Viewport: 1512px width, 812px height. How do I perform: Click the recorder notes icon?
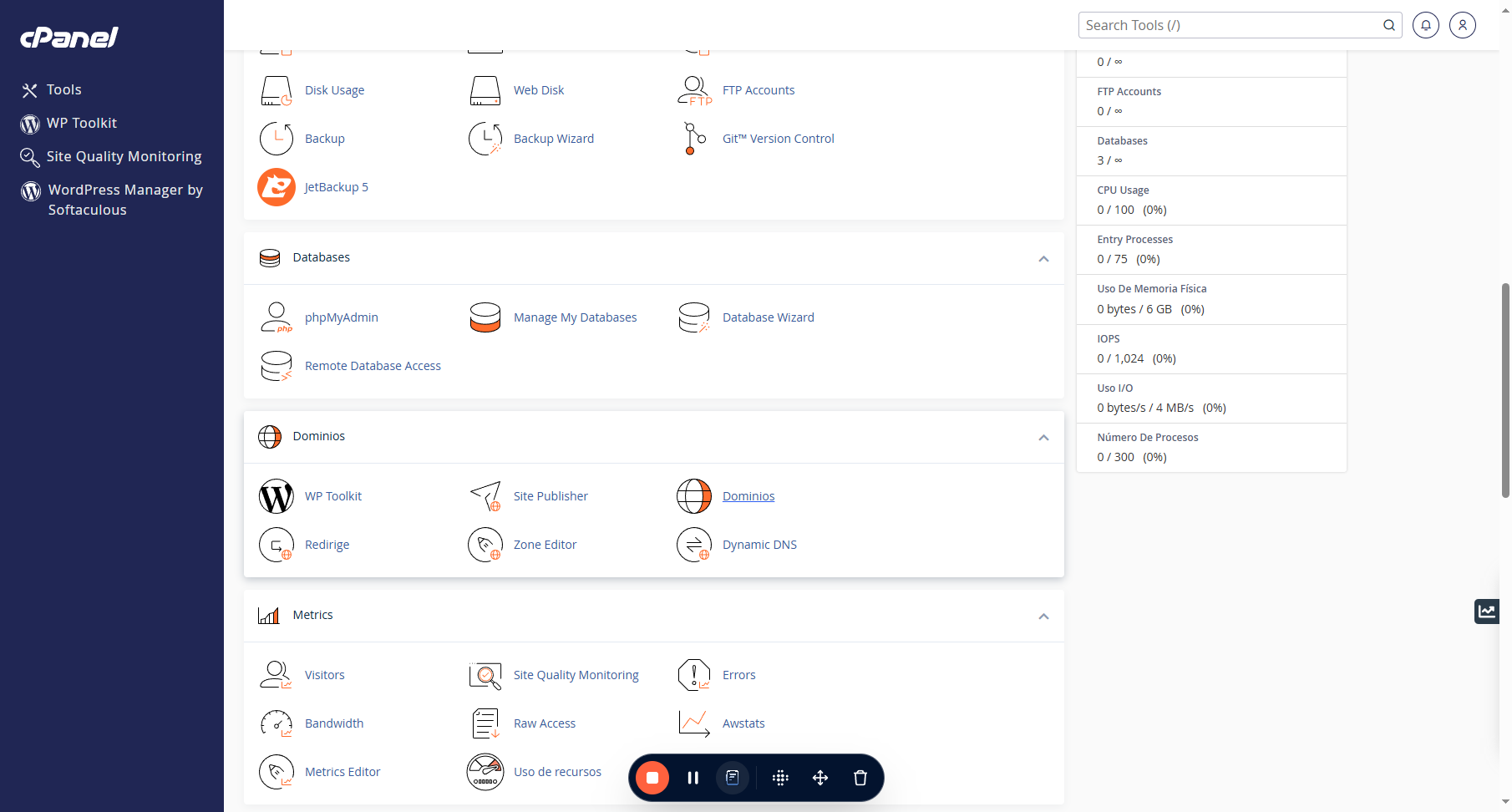point(733,778)
